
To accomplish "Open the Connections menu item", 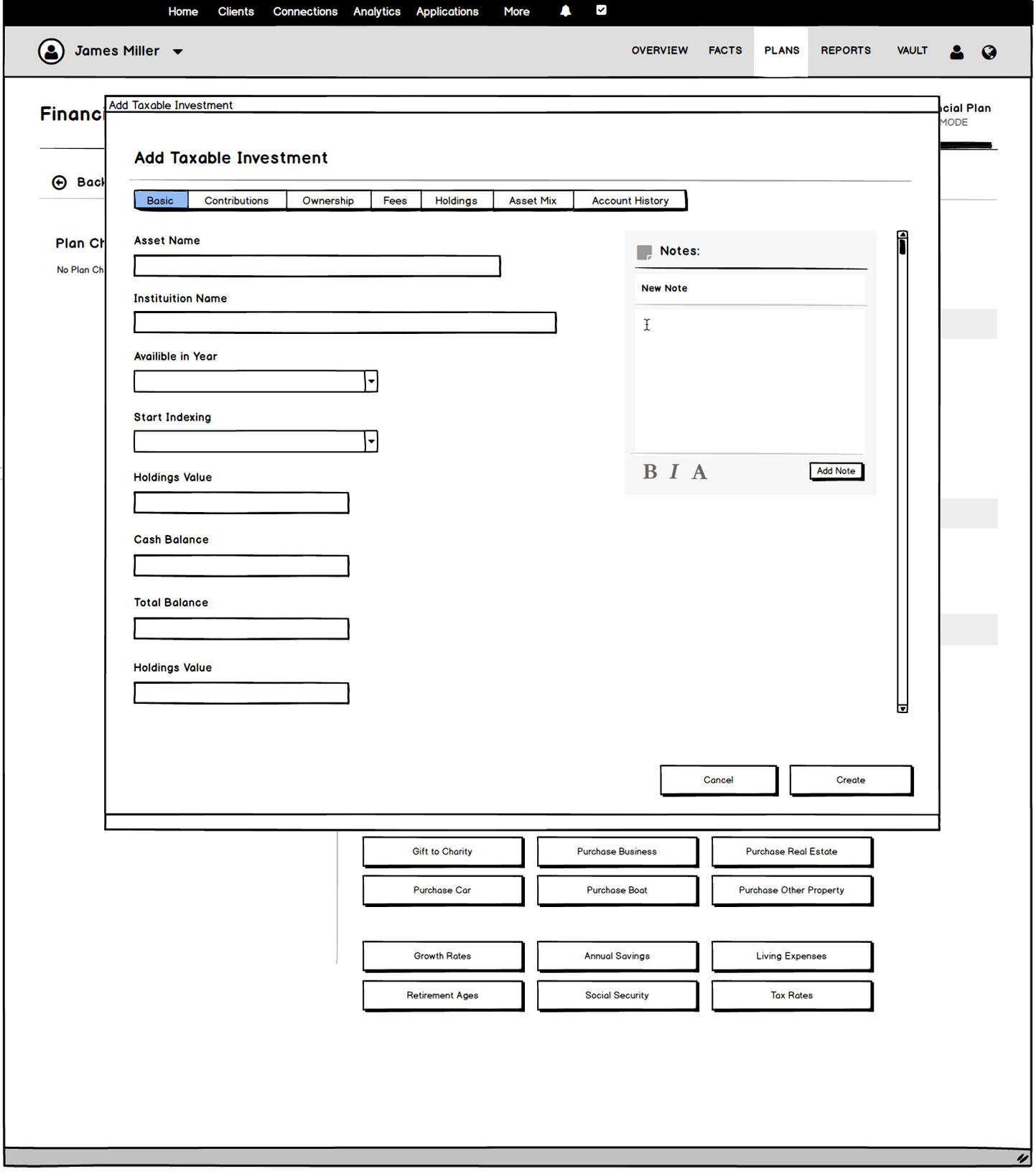I will tap(305, 11).
